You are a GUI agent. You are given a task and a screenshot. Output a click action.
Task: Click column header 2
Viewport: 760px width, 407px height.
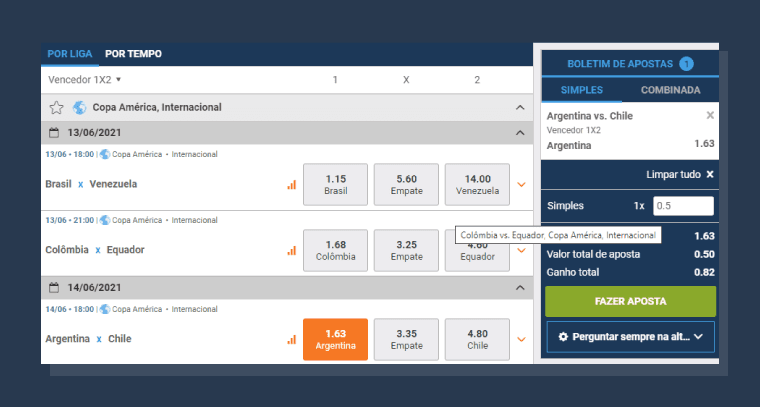click(x=477, y=80)
